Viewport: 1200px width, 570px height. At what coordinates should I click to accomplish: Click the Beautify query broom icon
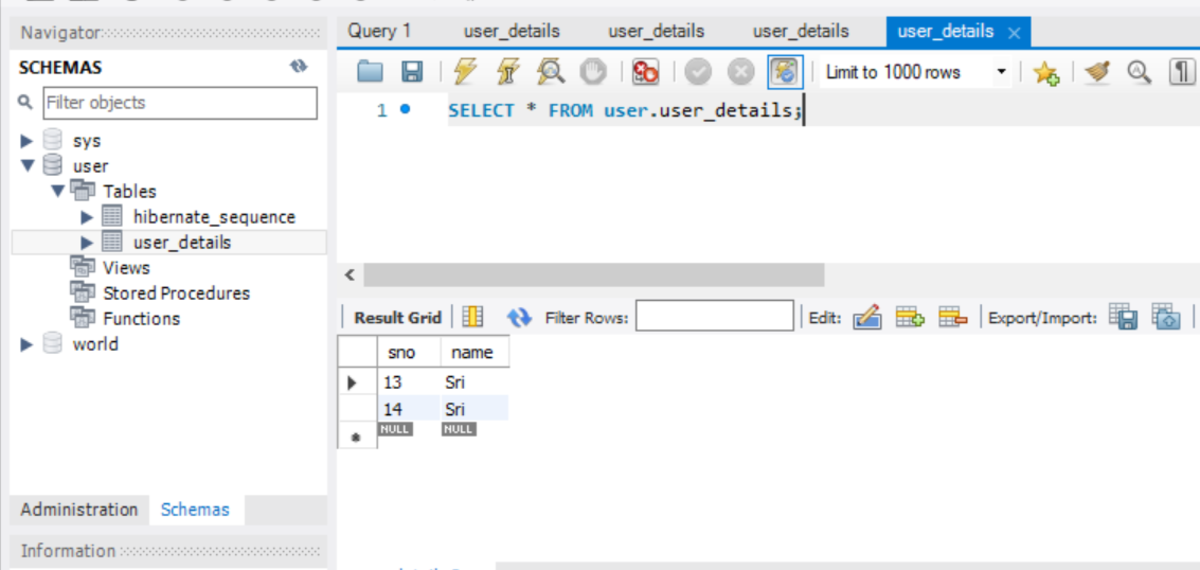click(1098, 72)
